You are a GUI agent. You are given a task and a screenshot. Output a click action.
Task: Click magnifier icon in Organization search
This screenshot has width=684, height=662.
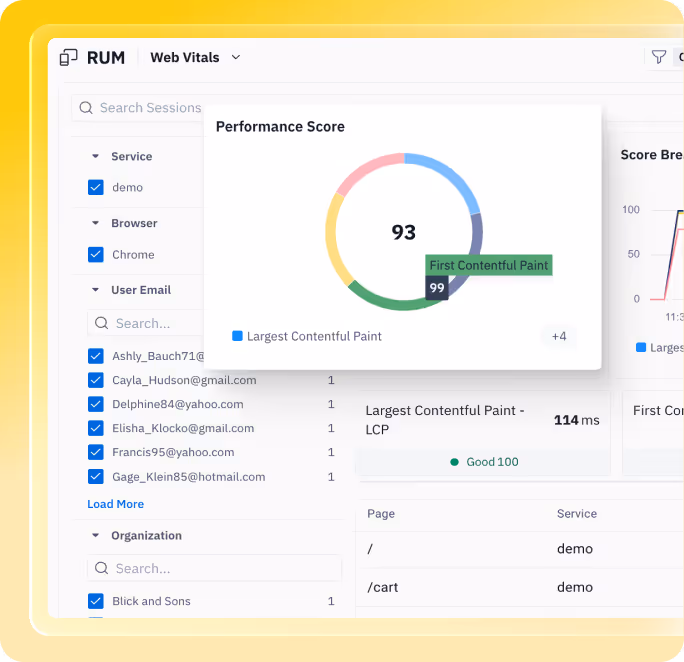[102, 568]
